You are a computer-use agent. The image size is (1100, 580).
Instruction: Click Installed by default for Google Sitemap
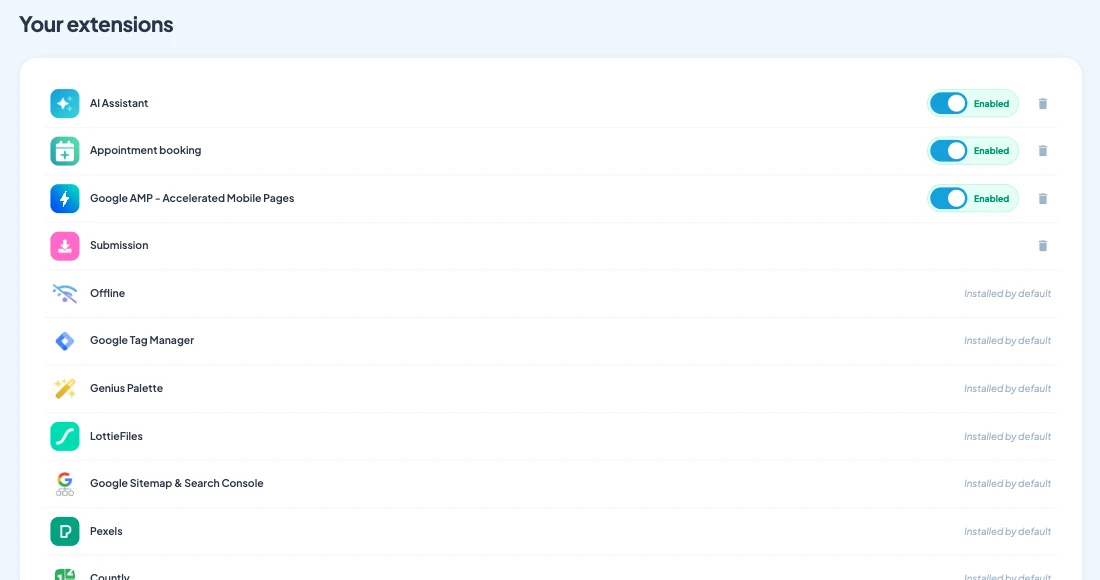point(1007,484)
